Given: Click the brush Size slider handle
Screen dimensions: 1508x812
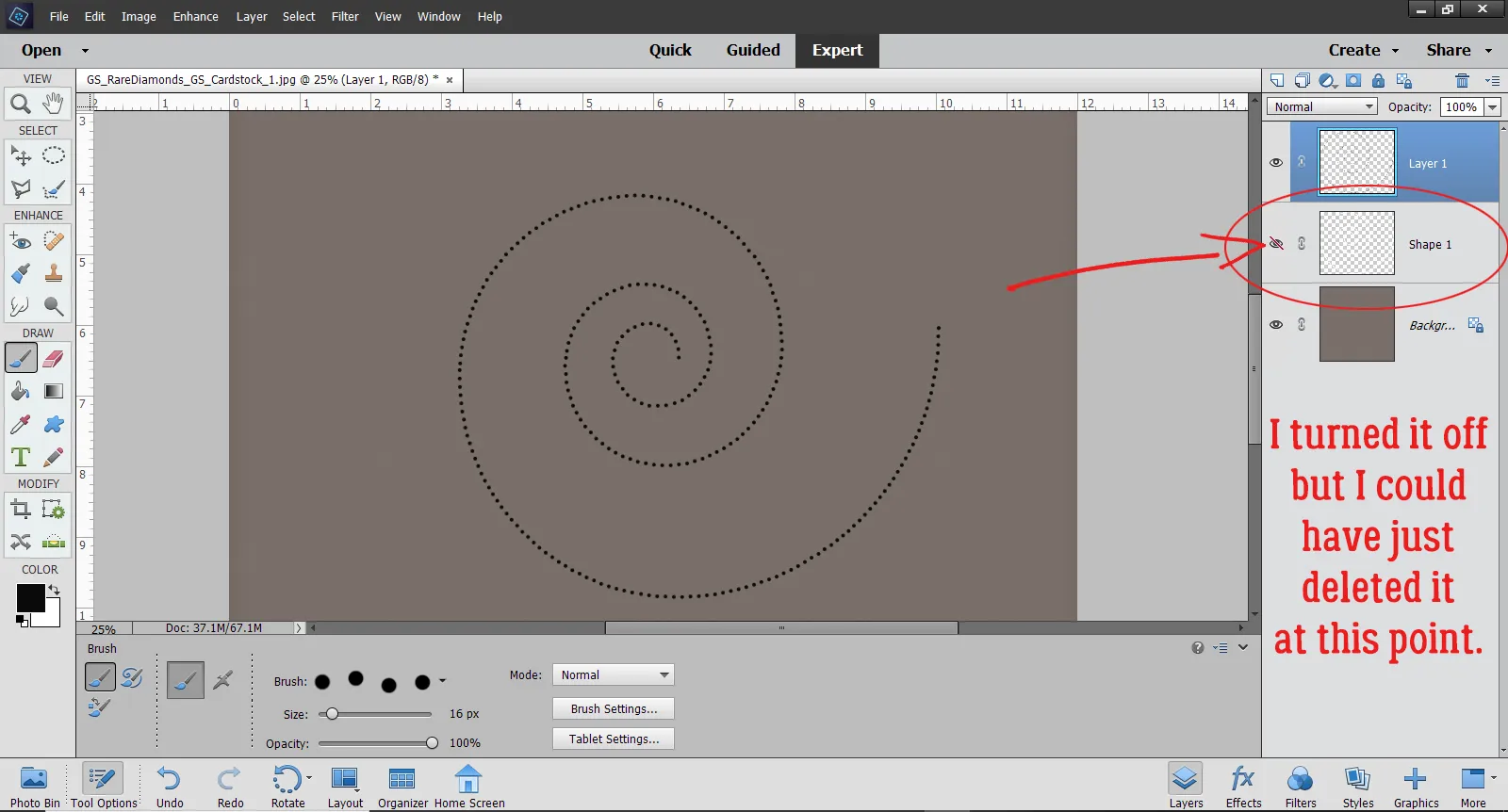Looking at the screenshot, I should pos(332,714).
